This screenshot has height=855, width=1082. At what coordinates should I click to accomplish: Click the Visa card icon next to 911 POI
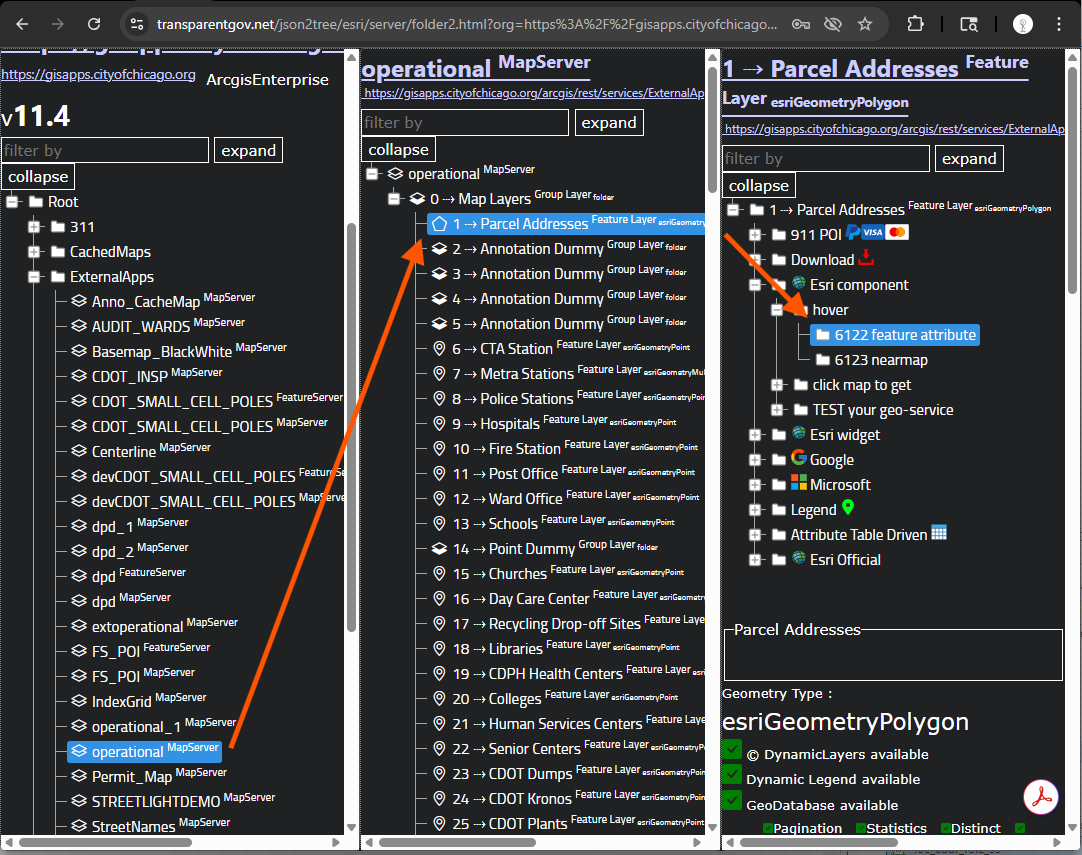[872, 233]
